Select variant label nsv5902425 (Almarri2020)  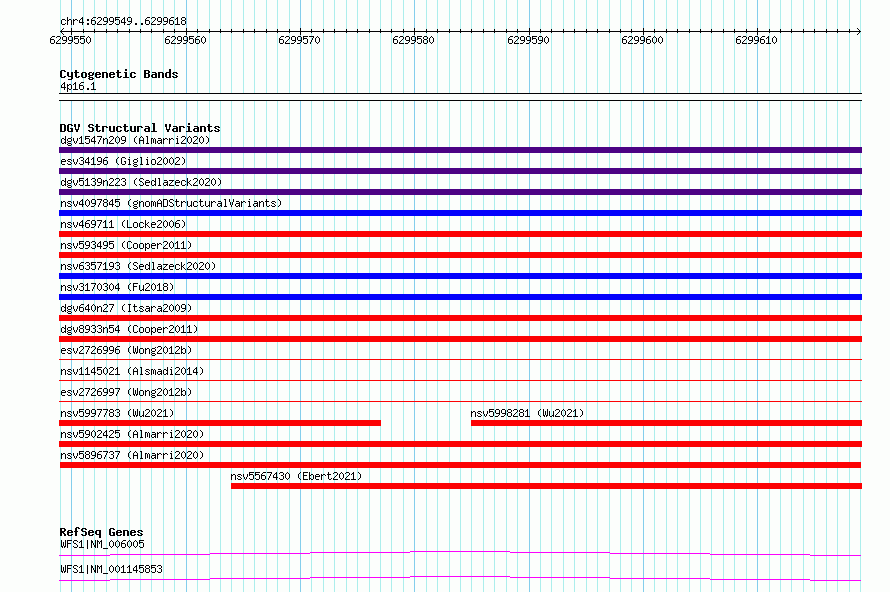pos(132,434)
